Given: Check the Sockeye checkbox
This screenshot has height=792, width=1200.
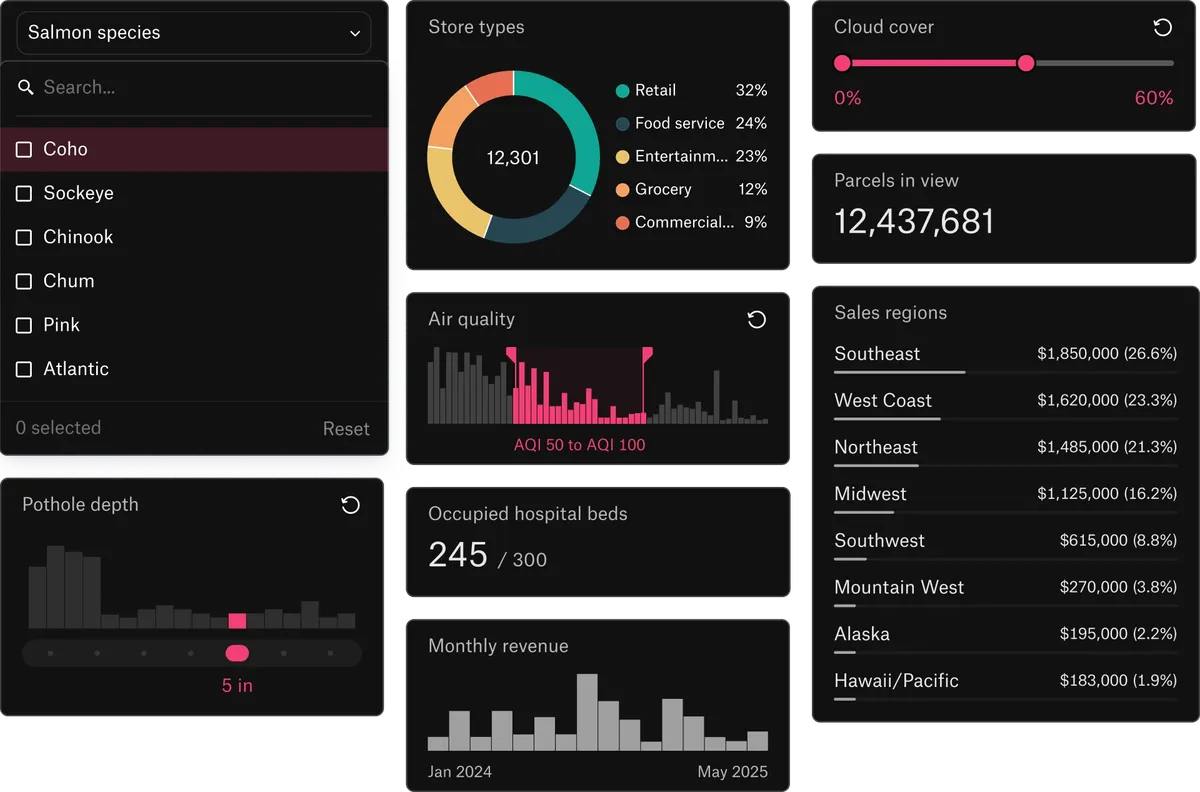Looking at the screenshot, I should 24,193.
